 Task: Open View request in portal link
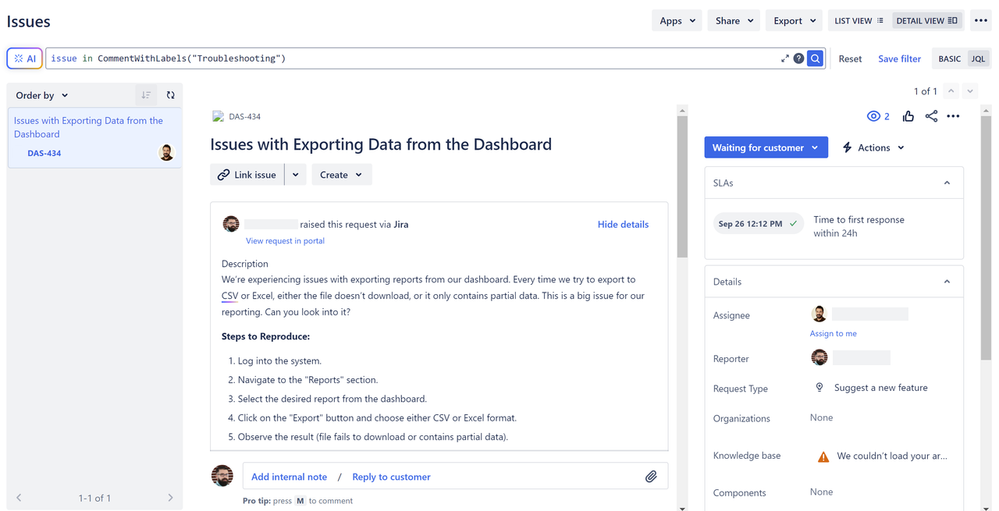[285, 241]
